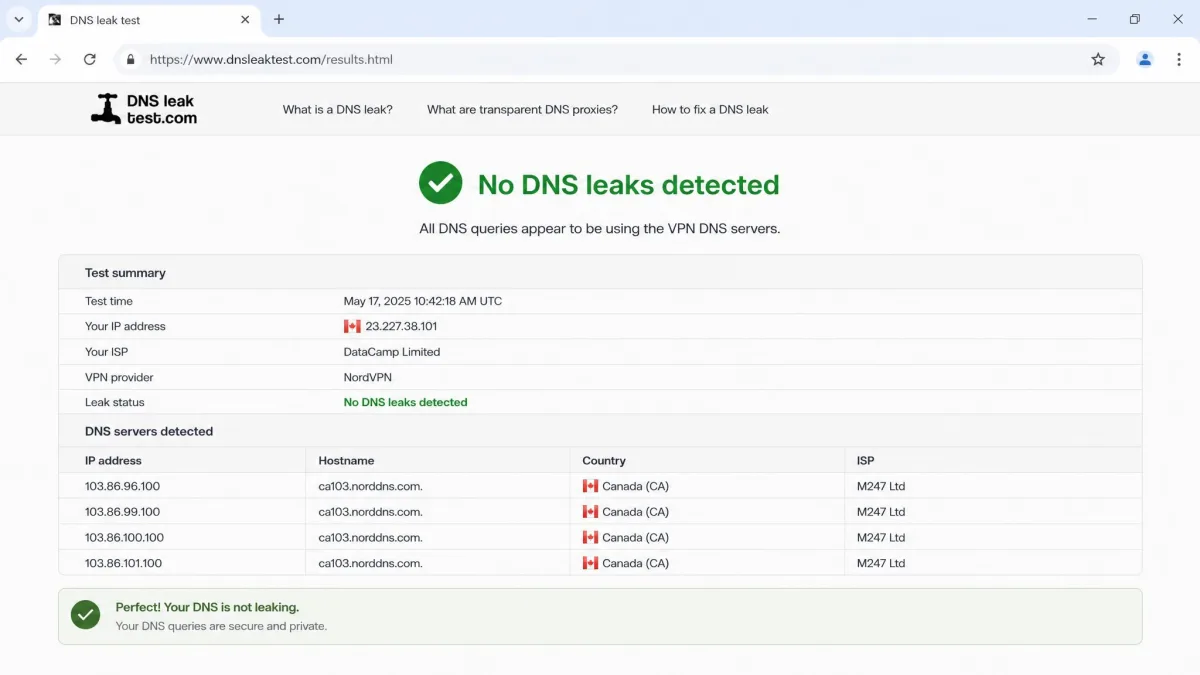Viewport: 1200px width, 675px height.
Task: Click the DNS leak test faucet logo
Action: pyautogui.click(x=143, y=109)
